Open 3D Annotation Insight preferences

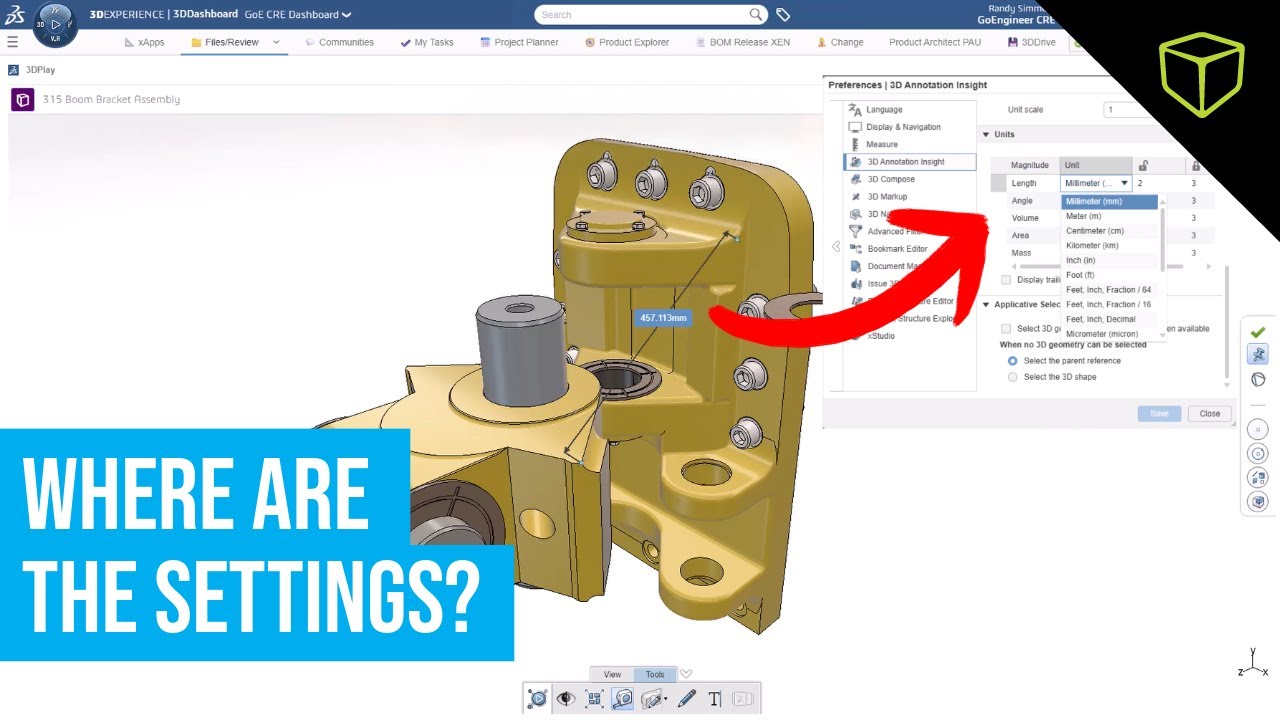(909, 162)
